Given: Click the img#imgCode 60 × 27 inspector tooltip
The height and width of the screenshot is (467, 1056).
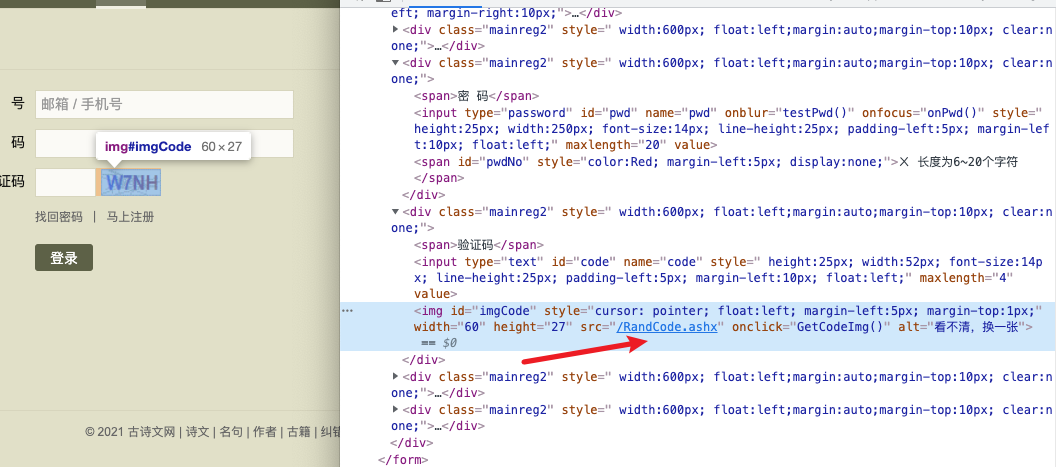Looking at the screenshot, I should point(173,146).
